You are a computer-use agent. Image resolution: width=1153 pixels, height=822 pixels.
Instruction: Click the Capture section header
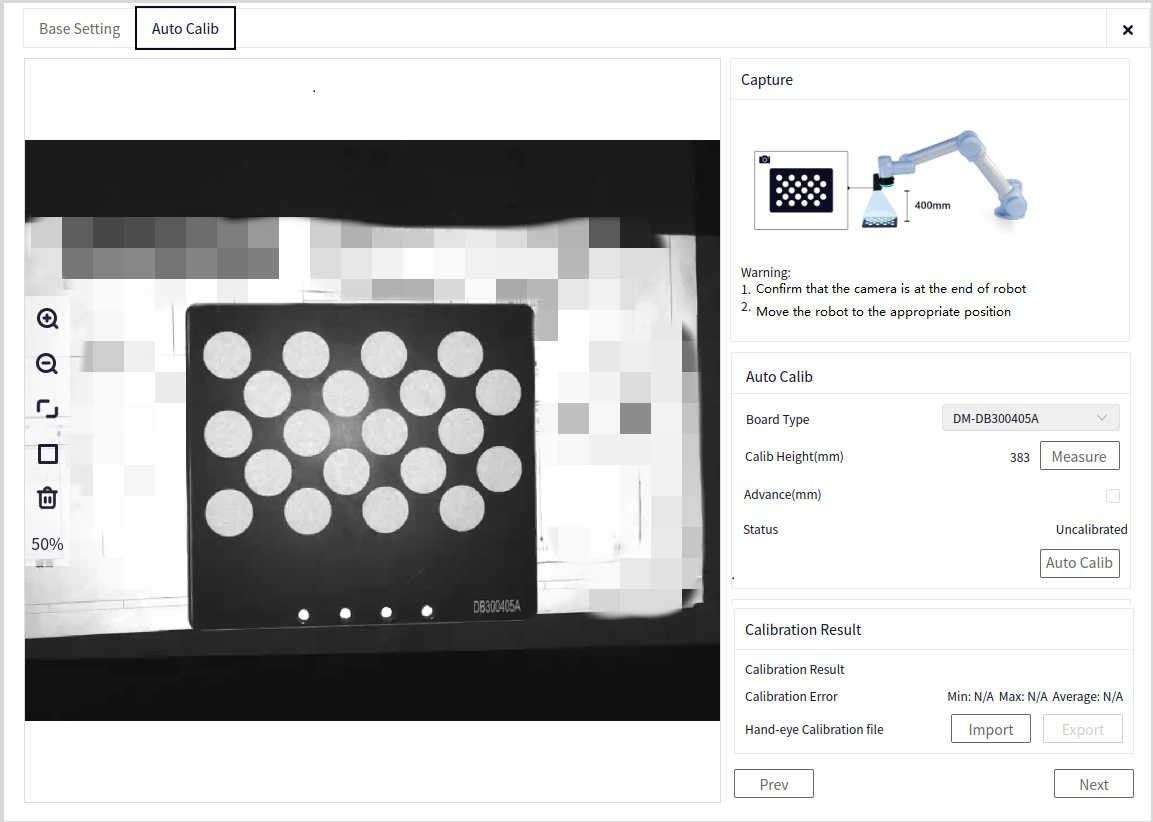coord(767,79)
